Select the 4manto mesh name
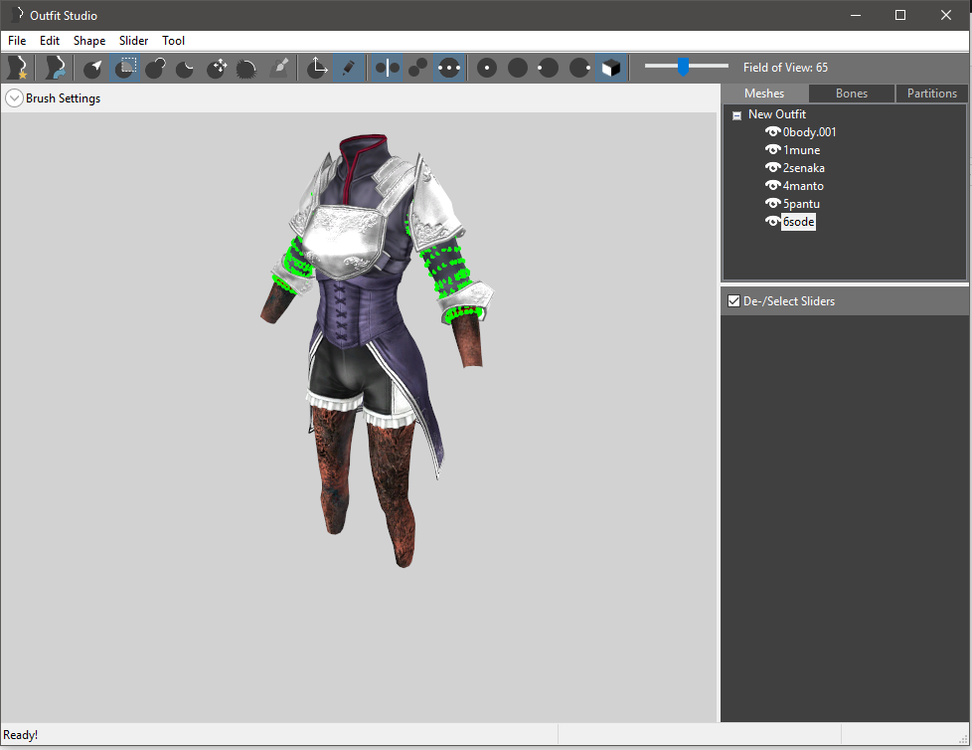The height and width of the screenshot is (750, 972). (803, 186)
